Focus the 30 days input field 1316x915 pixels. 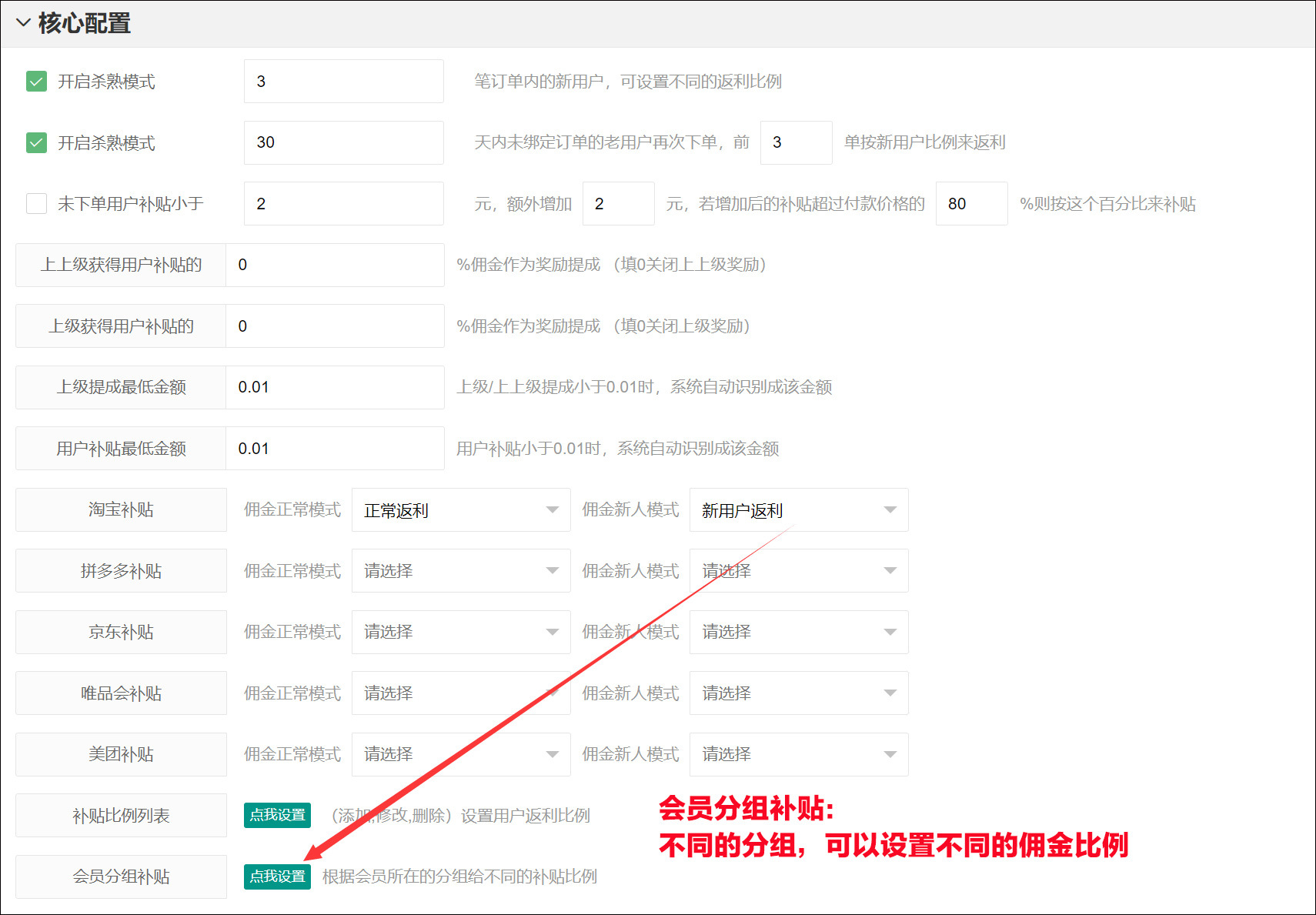[x=344, y=142]
